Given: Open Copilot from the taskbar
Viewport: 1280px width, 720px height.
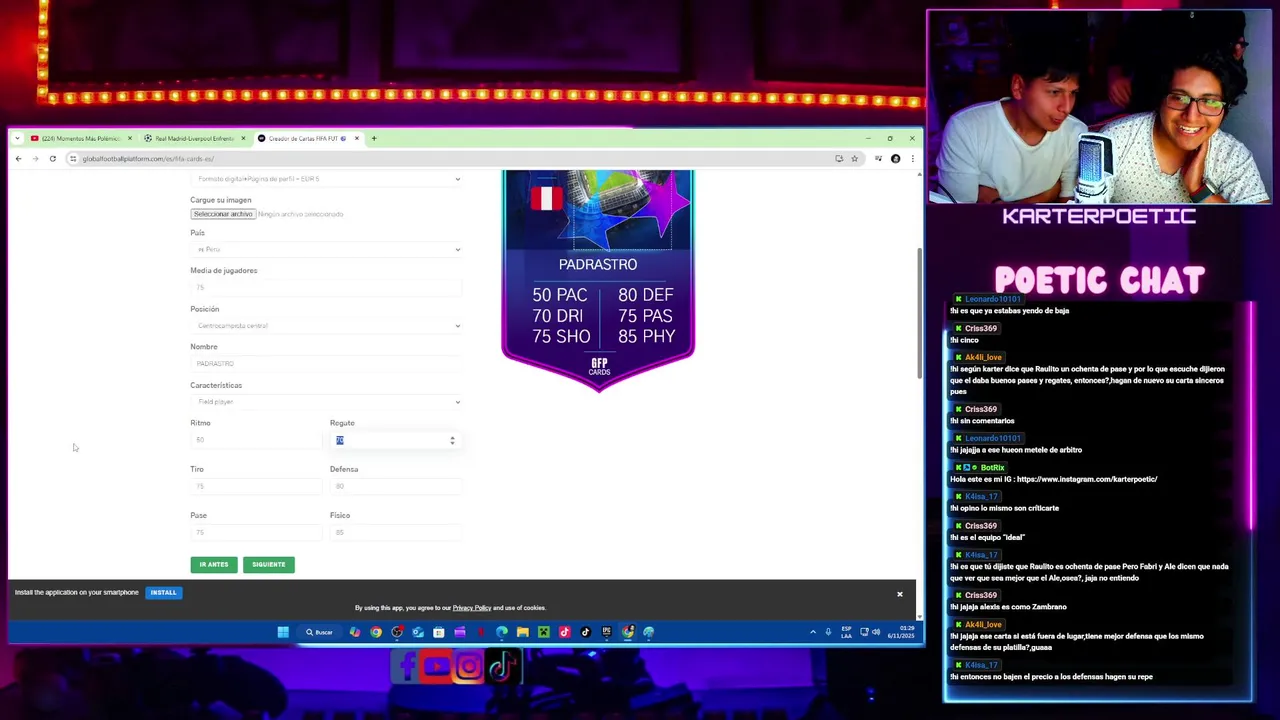Looking at the screenshot, I should click(x=355, y=632).
